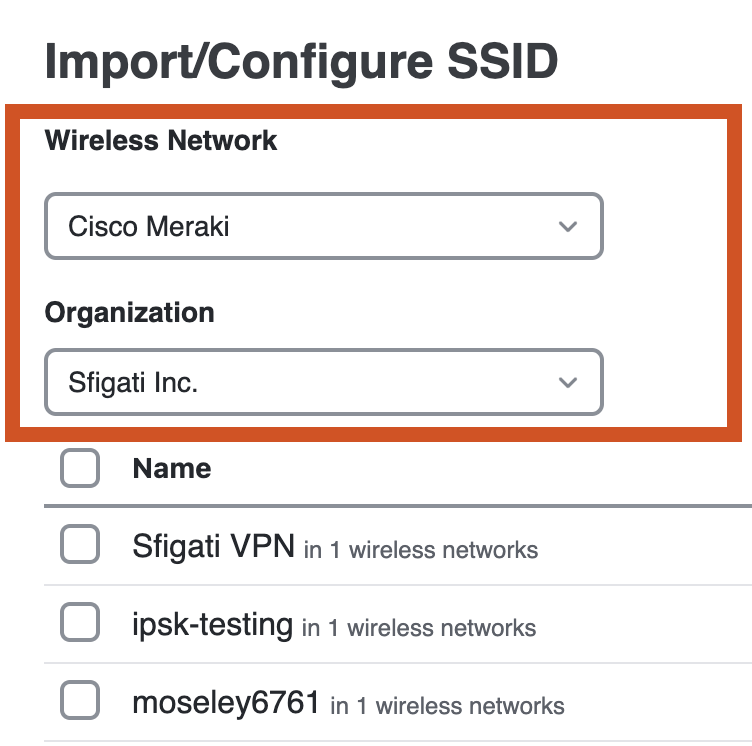Toggle the select-all checkbox beside Name
The width and height of the screenshot is (752, 746).
80,468
